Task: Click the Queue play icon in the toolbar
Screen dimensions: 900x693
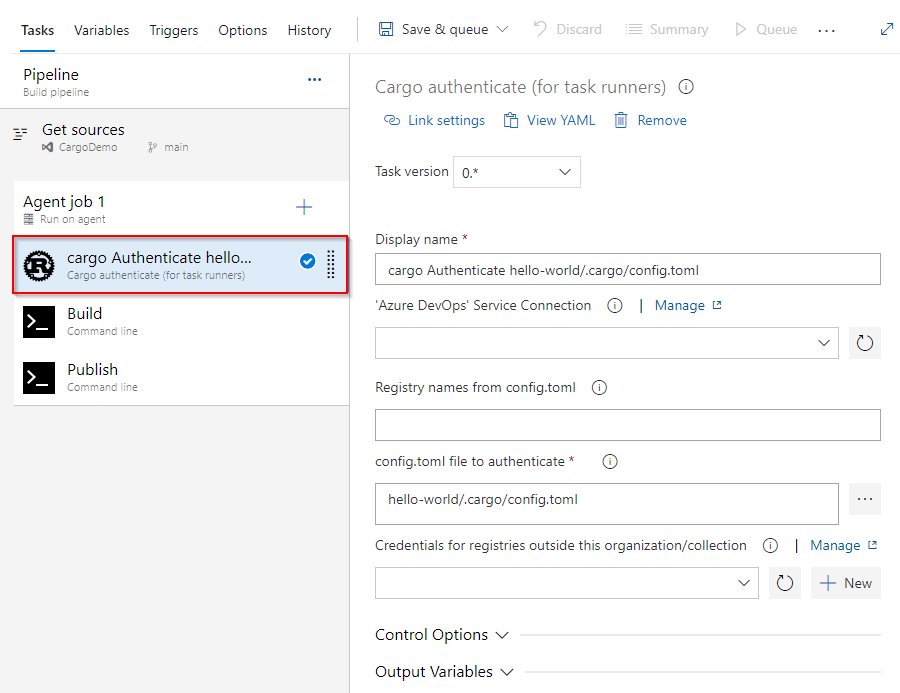Action: point(742,29)
